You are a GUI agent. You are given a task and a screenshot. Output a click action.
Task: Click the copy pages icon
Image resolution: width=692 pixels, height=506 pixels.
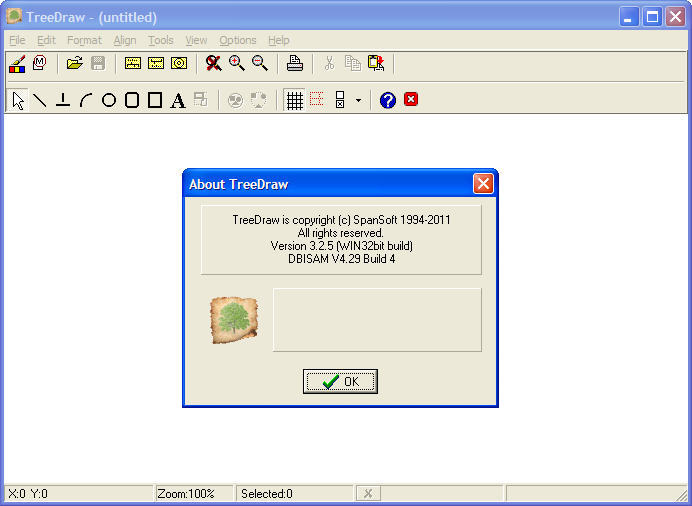point(353,63)
